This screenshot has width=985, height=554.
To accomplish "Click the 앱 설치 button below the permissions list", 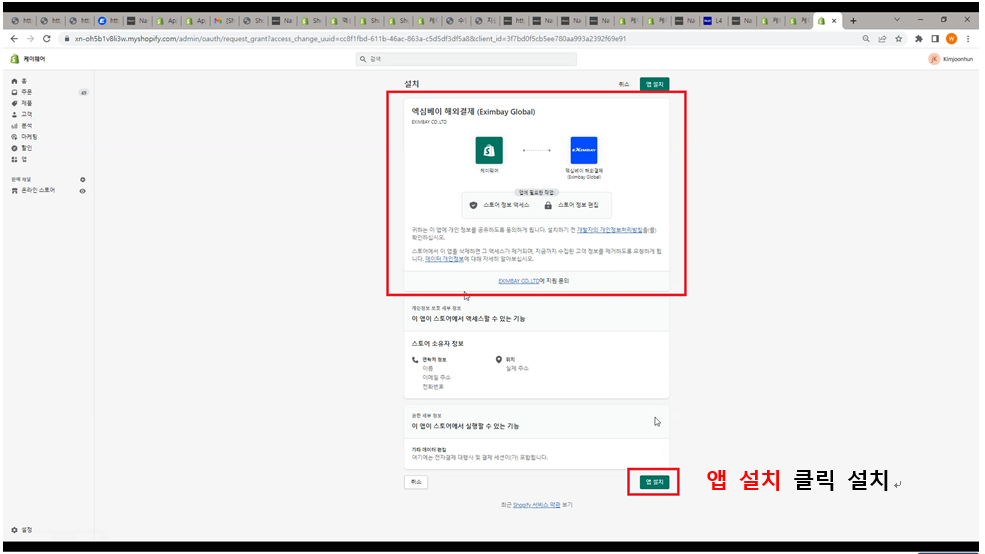I will pyautogui.click(x=654, y=482).
